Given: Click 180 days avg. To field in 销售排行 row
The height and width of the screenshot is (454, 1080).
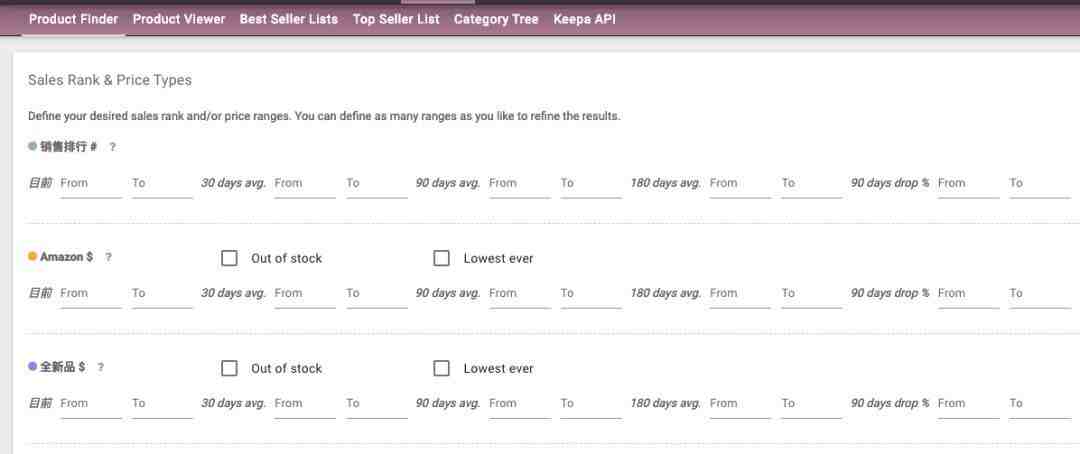Looking at the screenshot, I should coord(811,184).
